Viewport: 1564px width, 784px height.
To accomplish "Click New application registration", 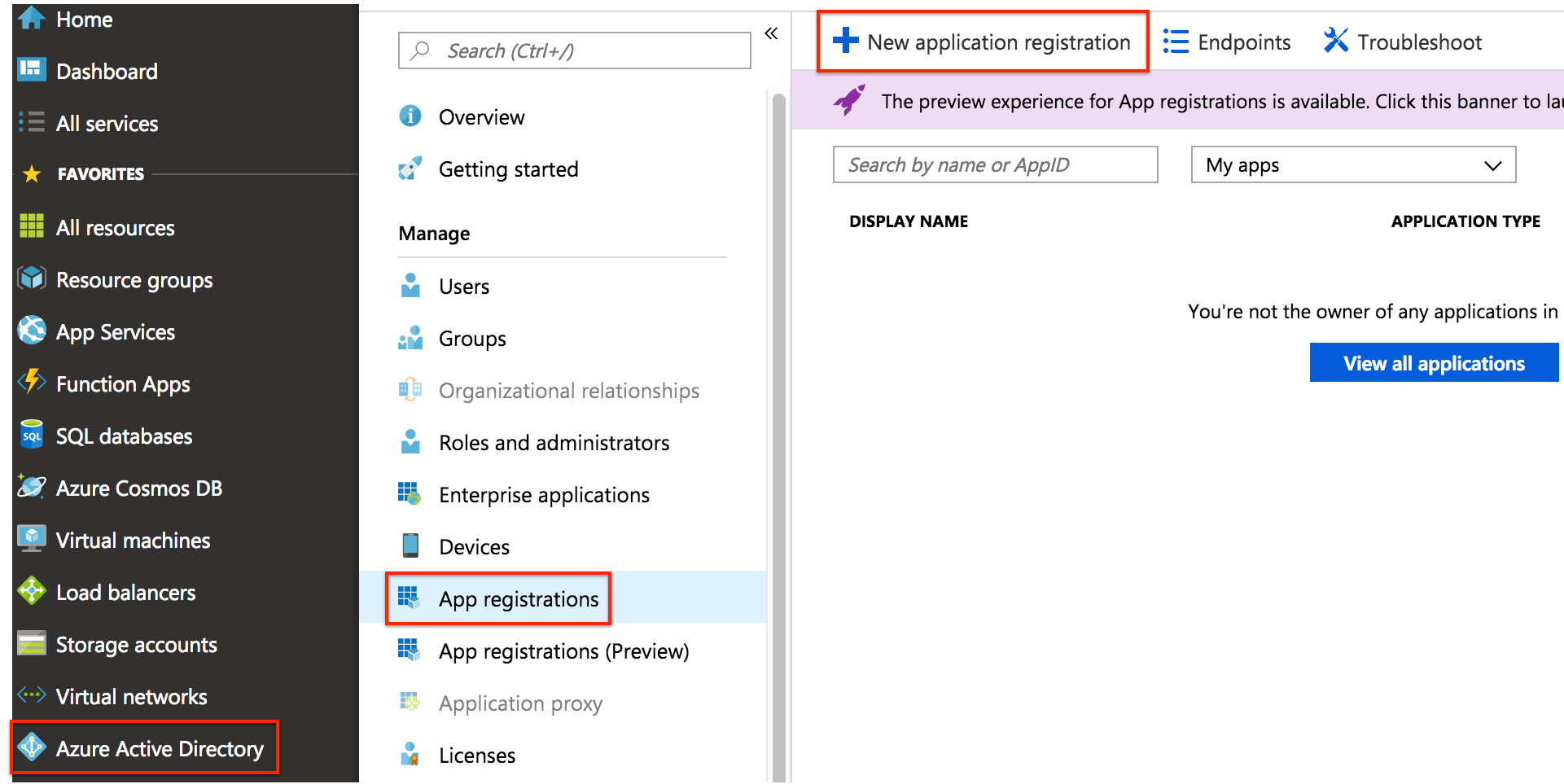I will pyautogui.click(x=982, y=42).
